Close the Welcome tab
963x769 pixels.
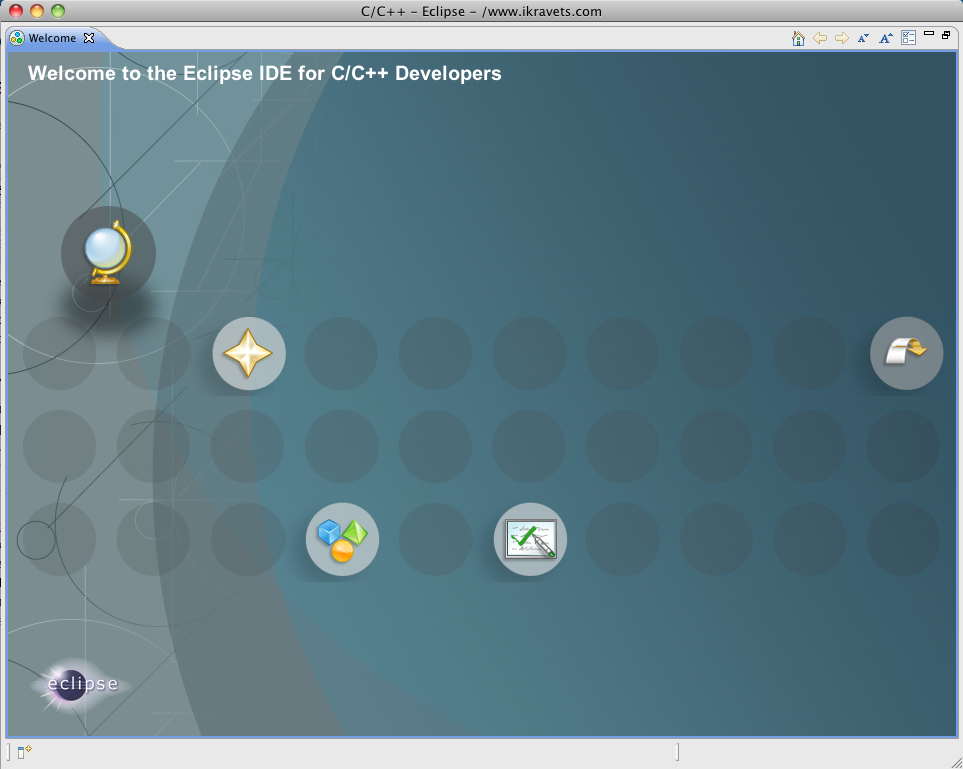point(89,38)
